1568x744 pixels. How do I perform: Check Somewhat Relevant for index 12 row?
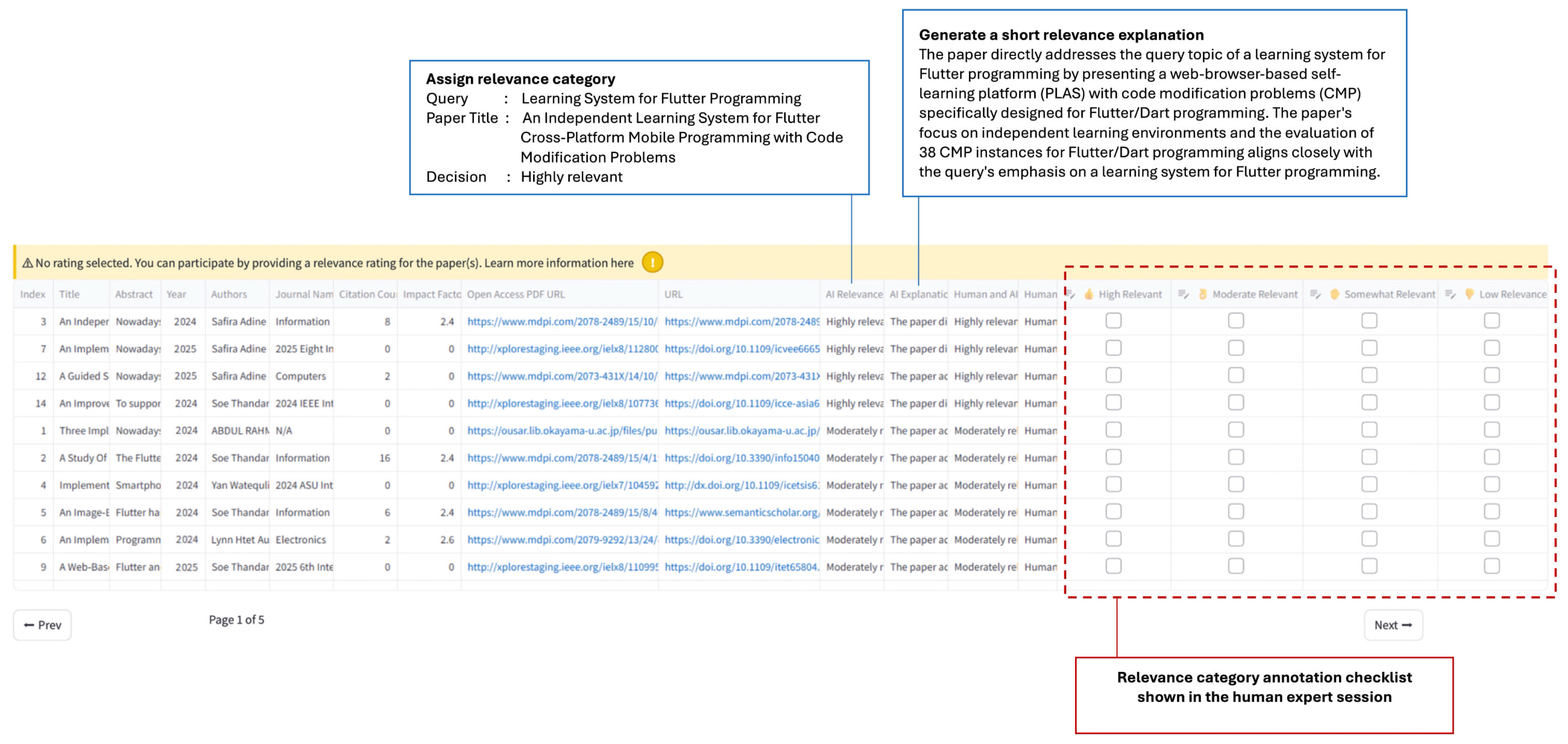(1369, 375)
